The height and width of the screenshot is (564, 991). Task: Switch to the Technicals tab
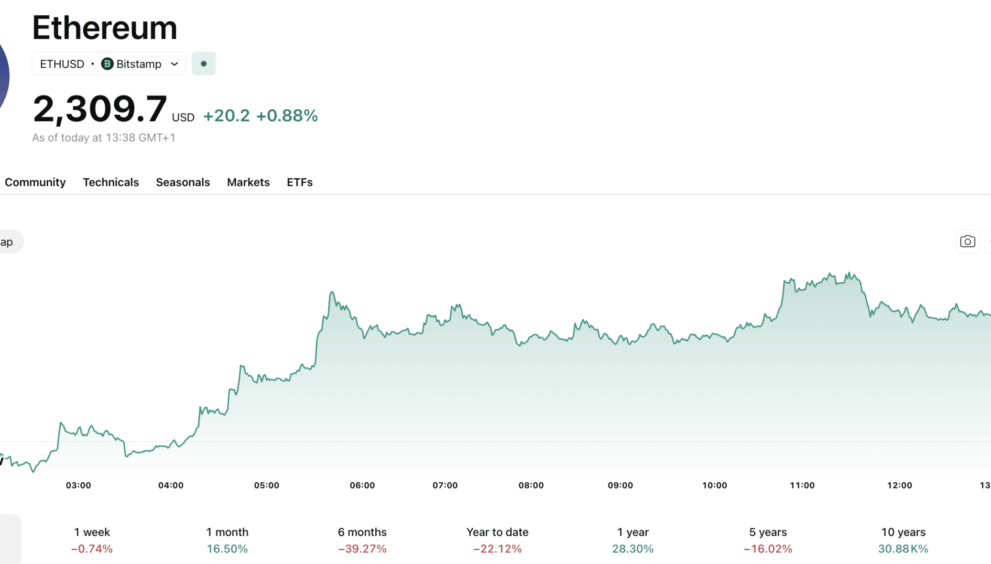point(111,182)
